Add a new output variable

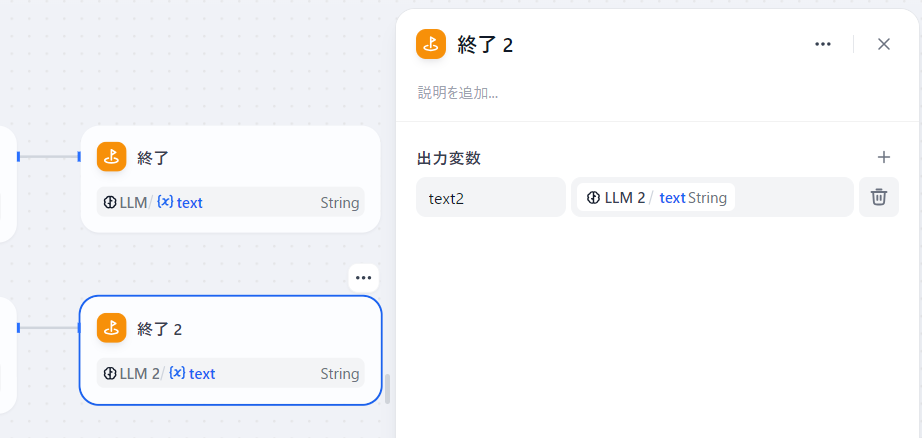coord(883,157)
